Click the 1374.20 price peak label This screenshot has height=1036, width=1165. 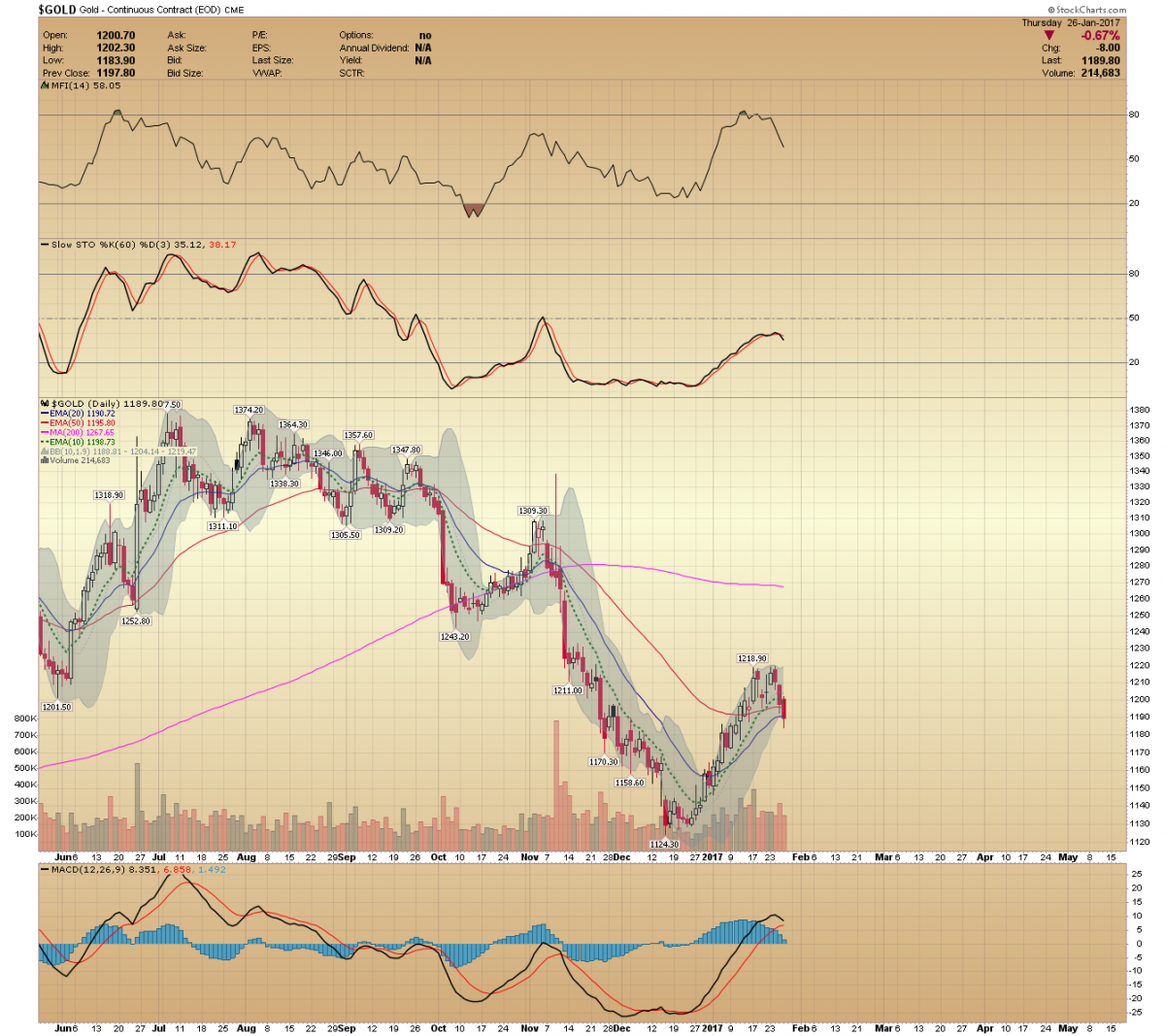coord(249,411)
